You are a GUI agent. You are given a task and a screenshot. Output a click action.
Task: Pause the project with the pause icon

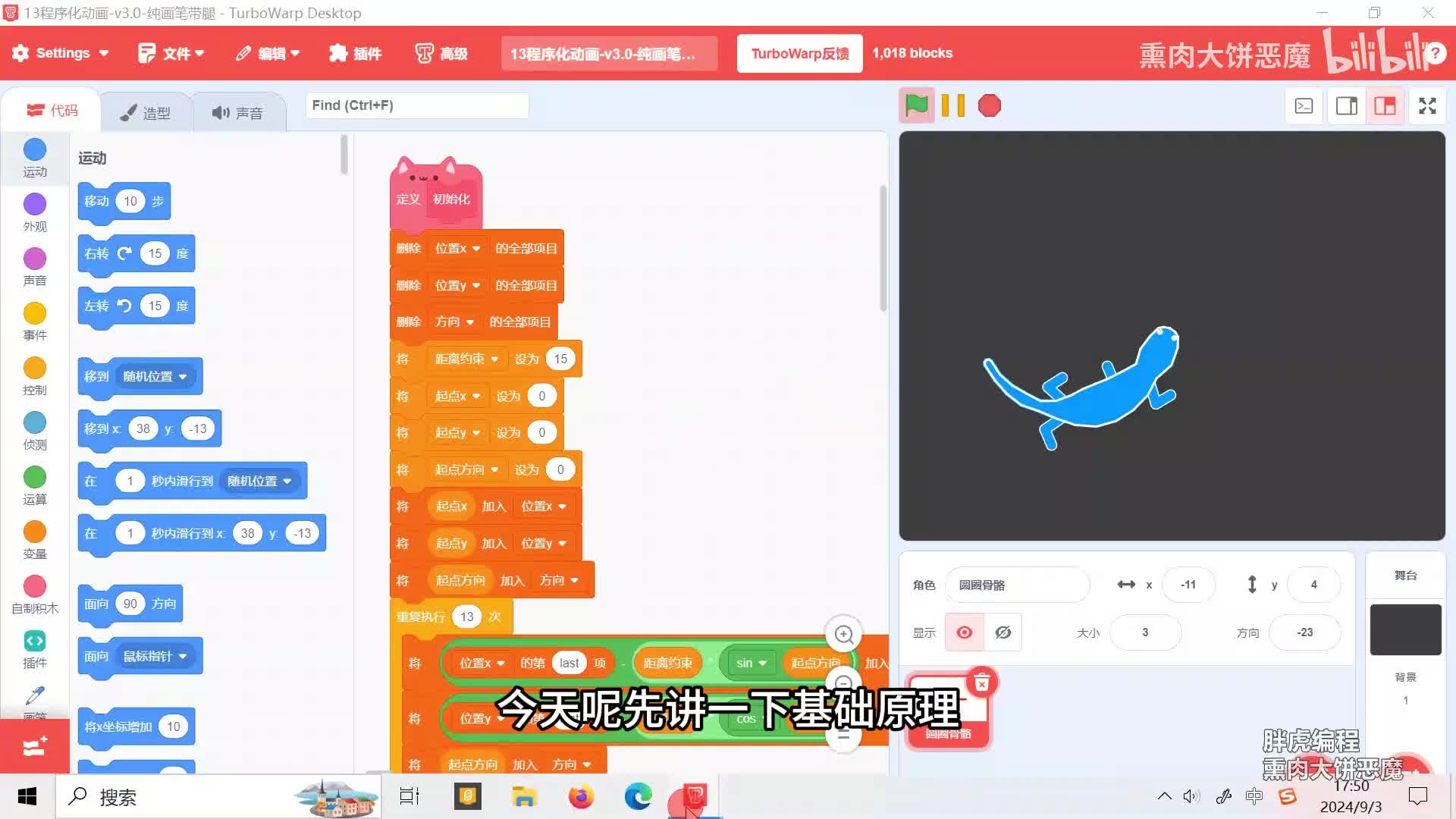click(953, 105)
